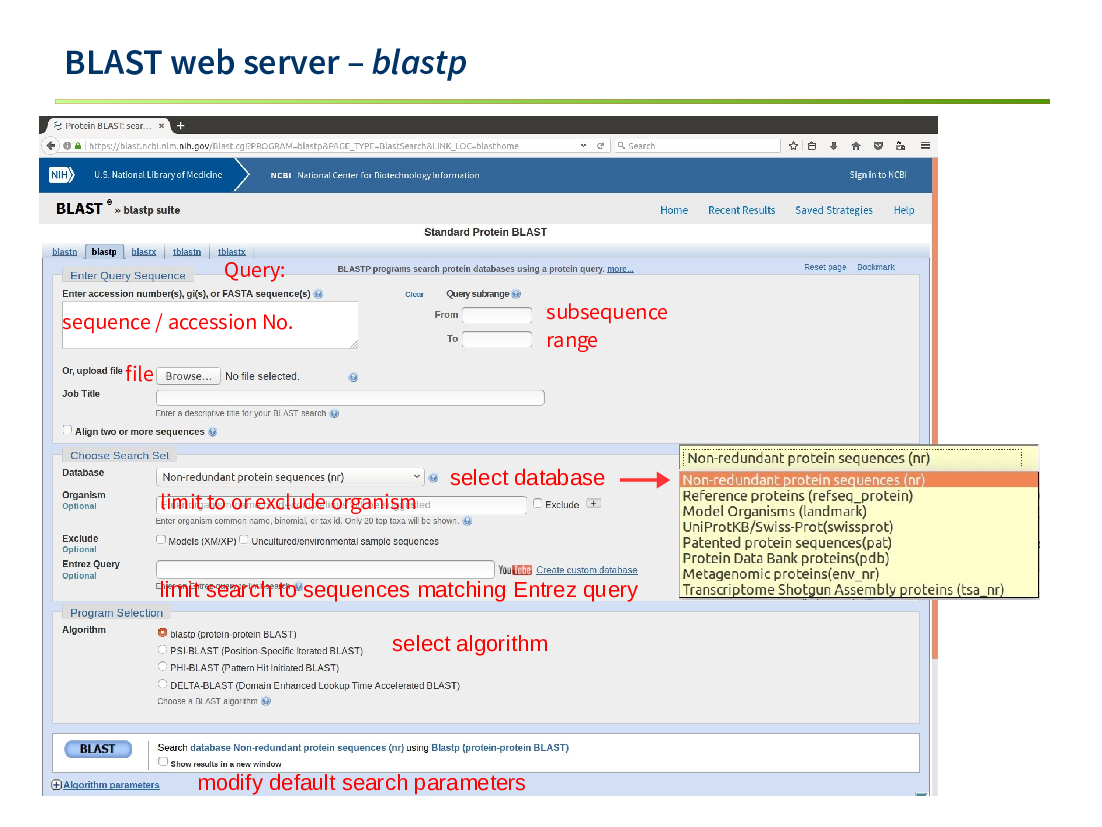Open the Pocket icon in the toolbar
1102x827 pixels.
pos(878,145)
